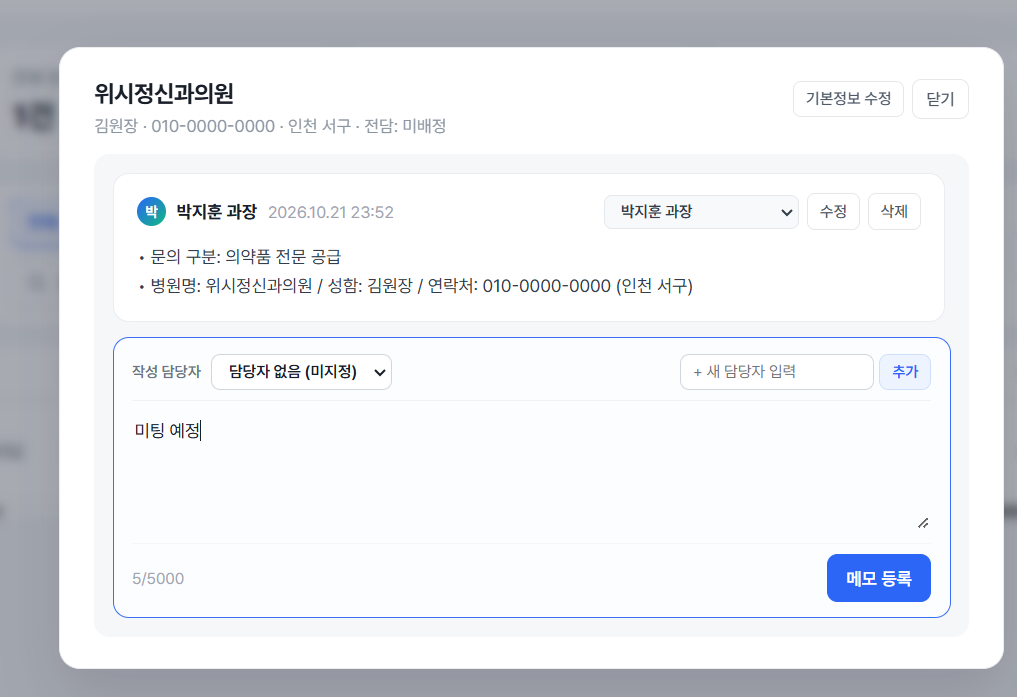Click the memo author name 박지훈 과장
This screenshot has width=1017, height=697.
coord(217,211)
